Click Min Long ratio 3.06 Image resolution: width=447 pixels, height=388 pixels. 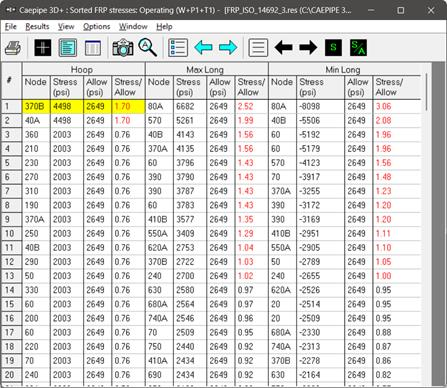[397, 107]
